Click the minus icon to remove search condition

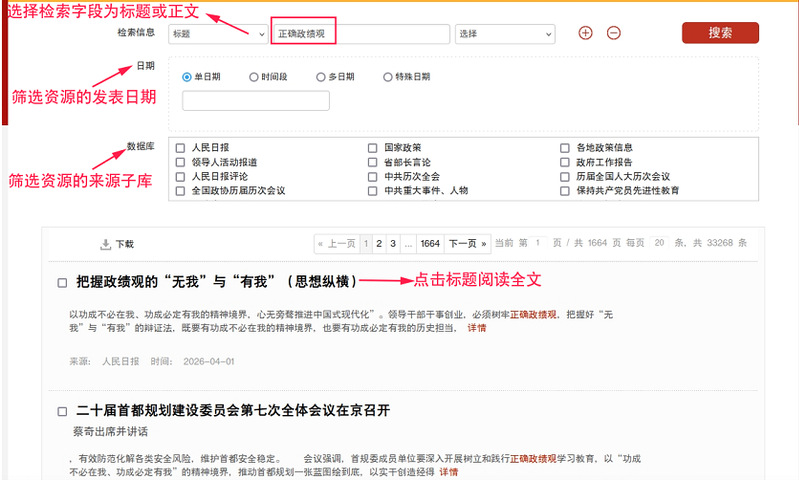click(614, 33)
